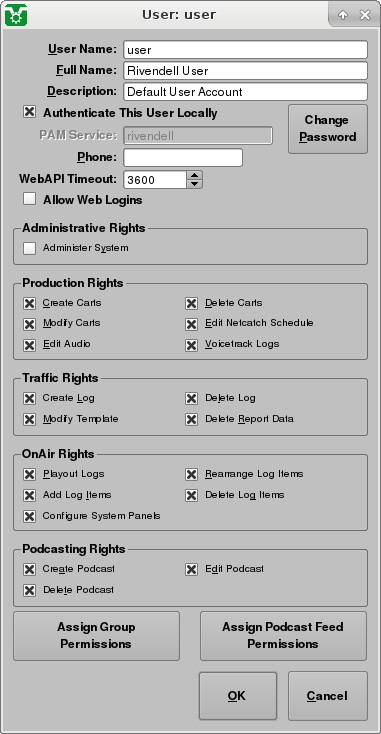Check the Administer System box
The image size is (381, 734).
tap(29, 248)
